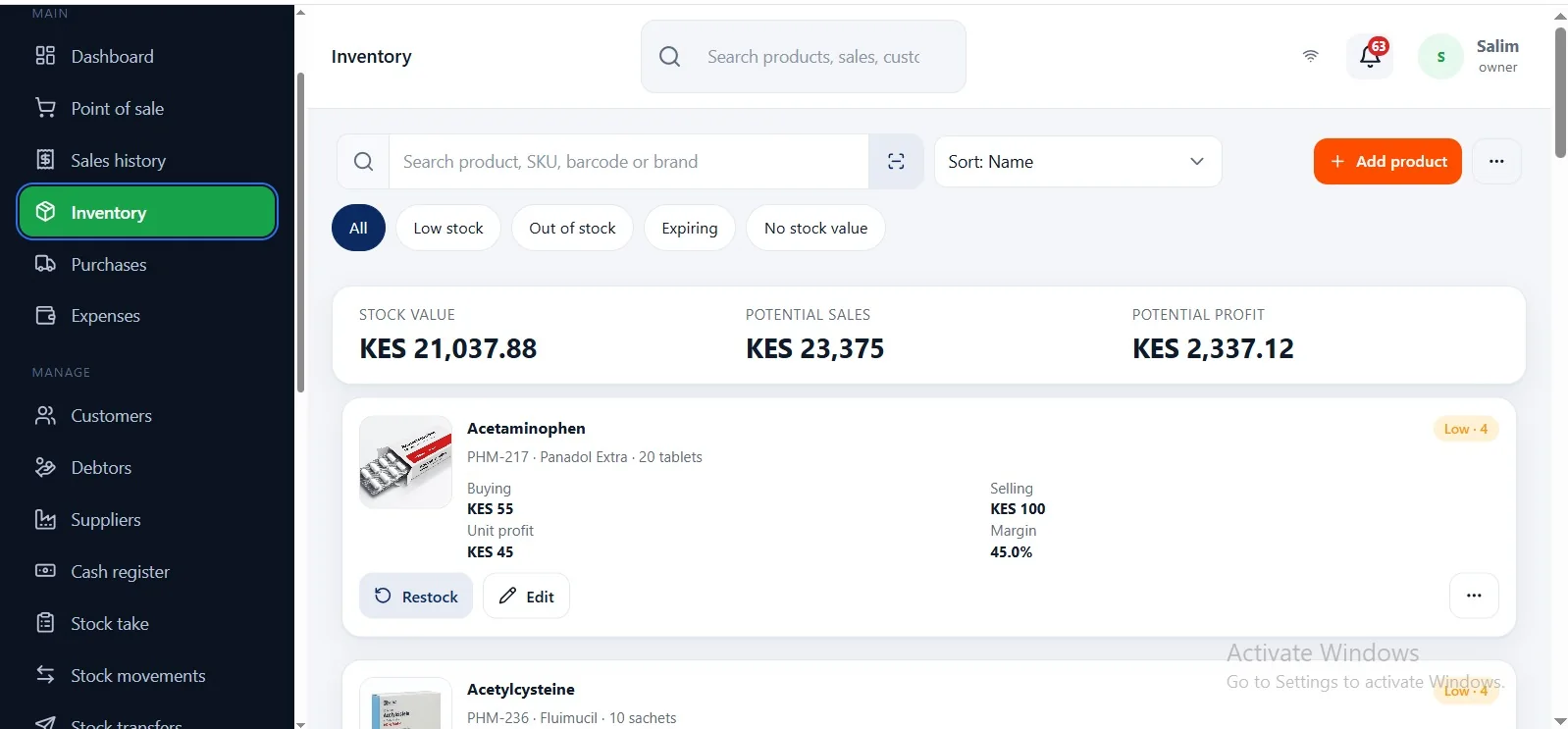Select the All filter chip
This screenshot has width=1568, height=729.
coord(358,228)
